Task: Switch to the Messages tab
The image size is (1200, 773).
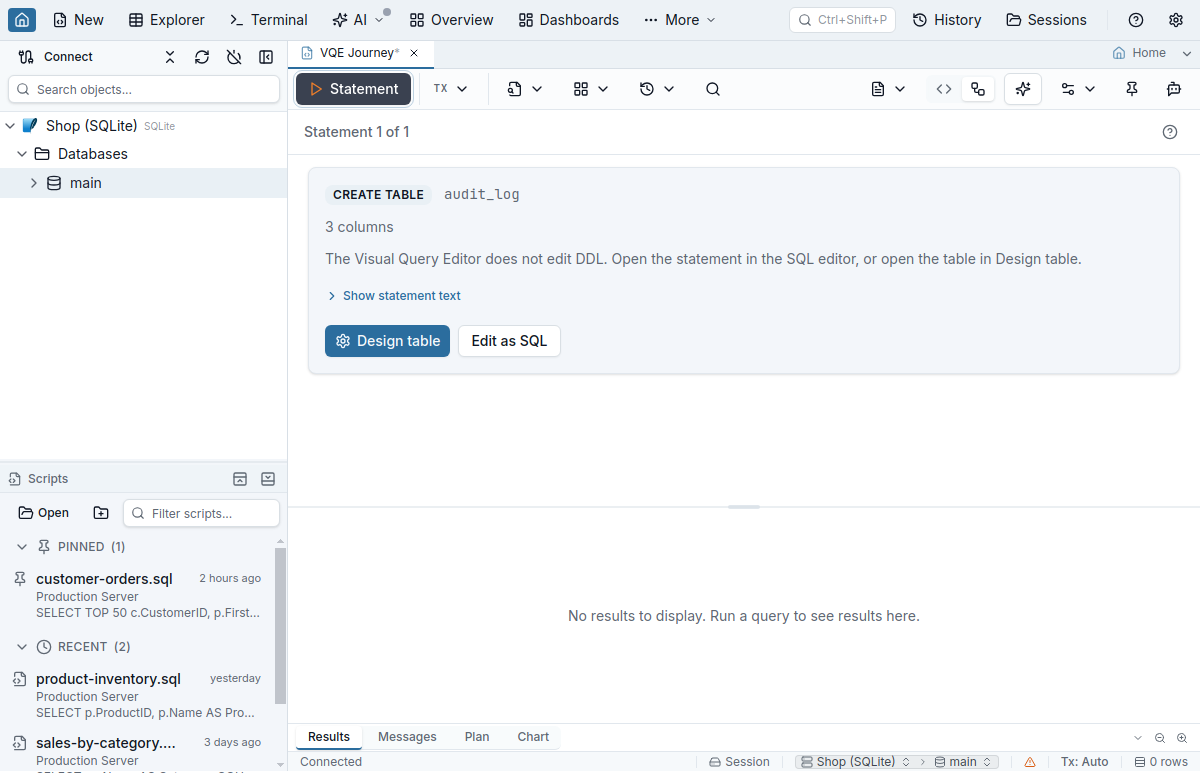Action: (407, 737)
